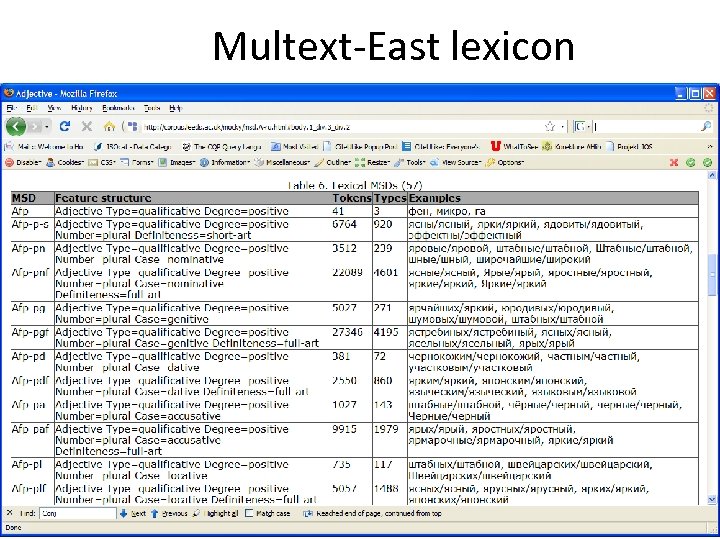Open the Bookmarks menu
720x540 pixels.
[x=118, y=108]
